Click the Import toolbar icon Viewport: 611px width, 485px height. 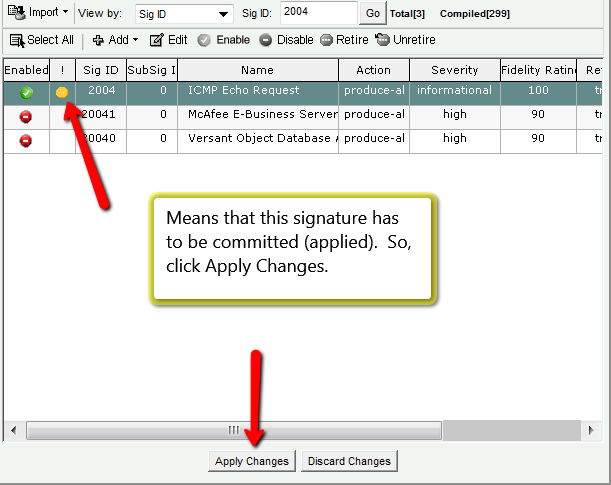17,13
